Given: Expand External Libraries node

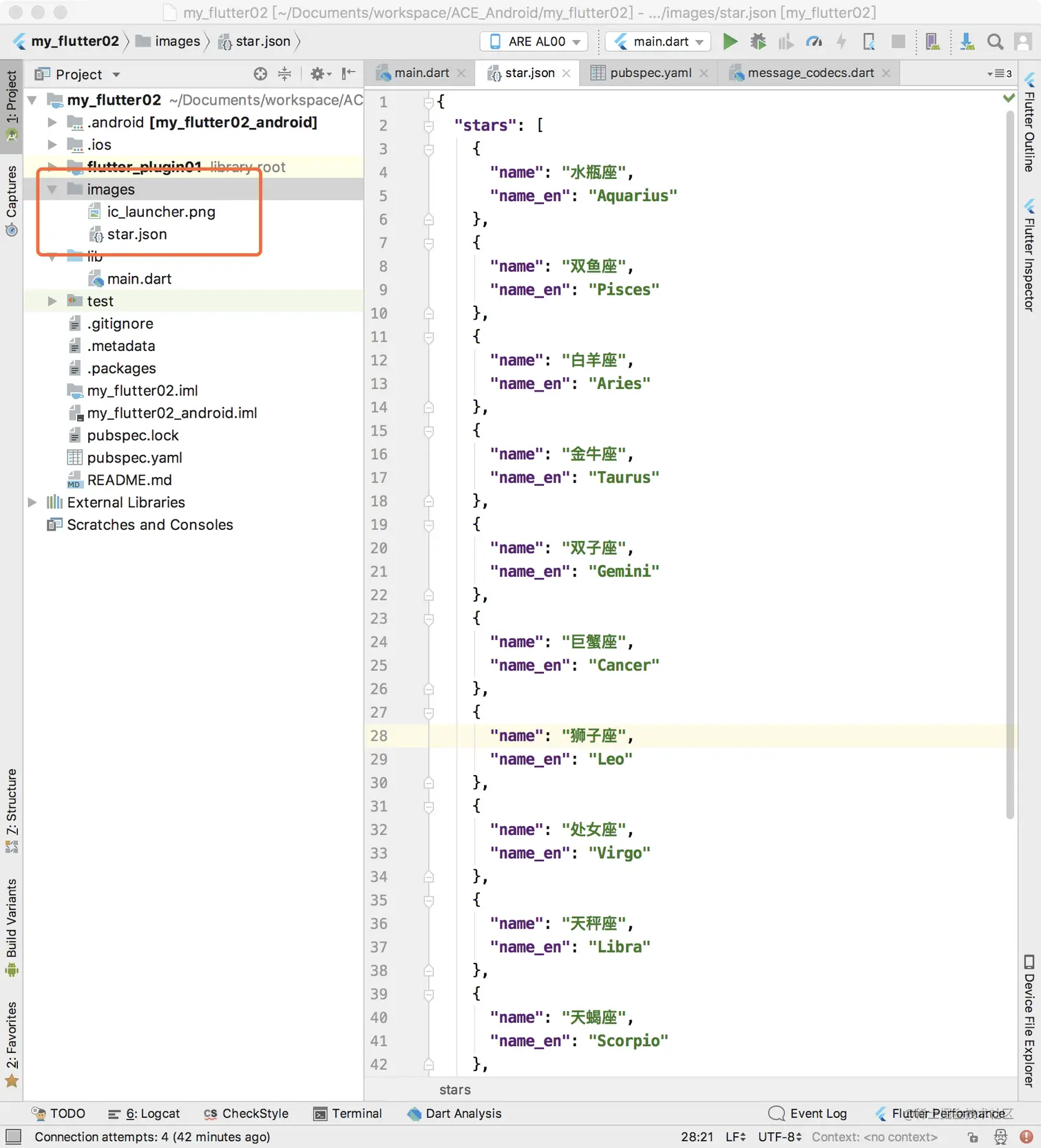Looking at the screenshot, I should (x=32, y=502).
